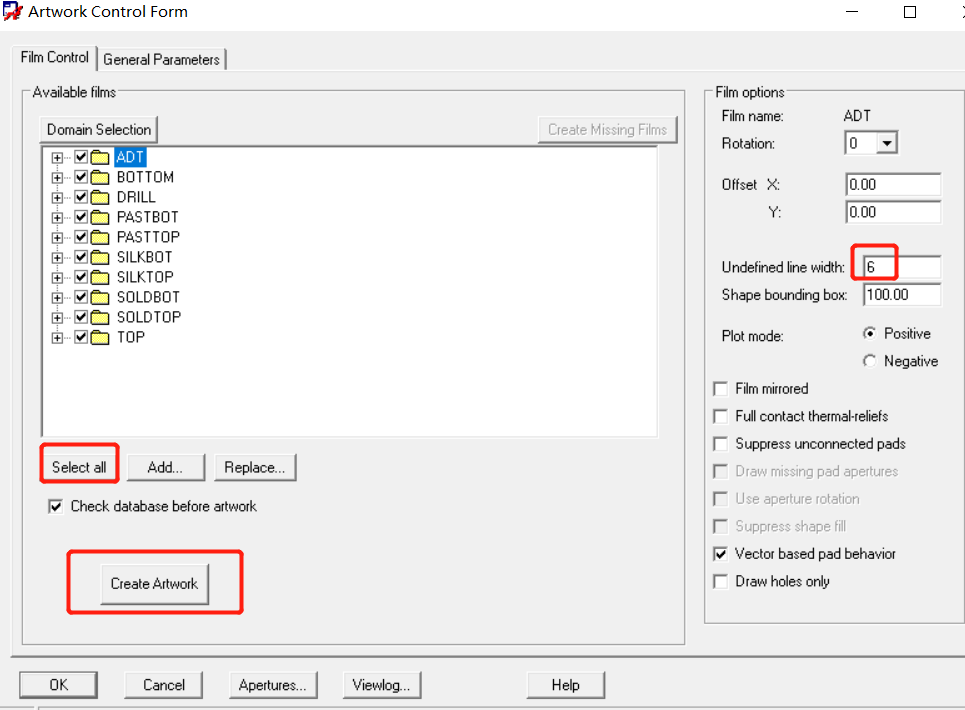The height and width of the screenshot is (710, 965).
Task: Select the BOTTOM film name
Action: click(x=145, y=177)
